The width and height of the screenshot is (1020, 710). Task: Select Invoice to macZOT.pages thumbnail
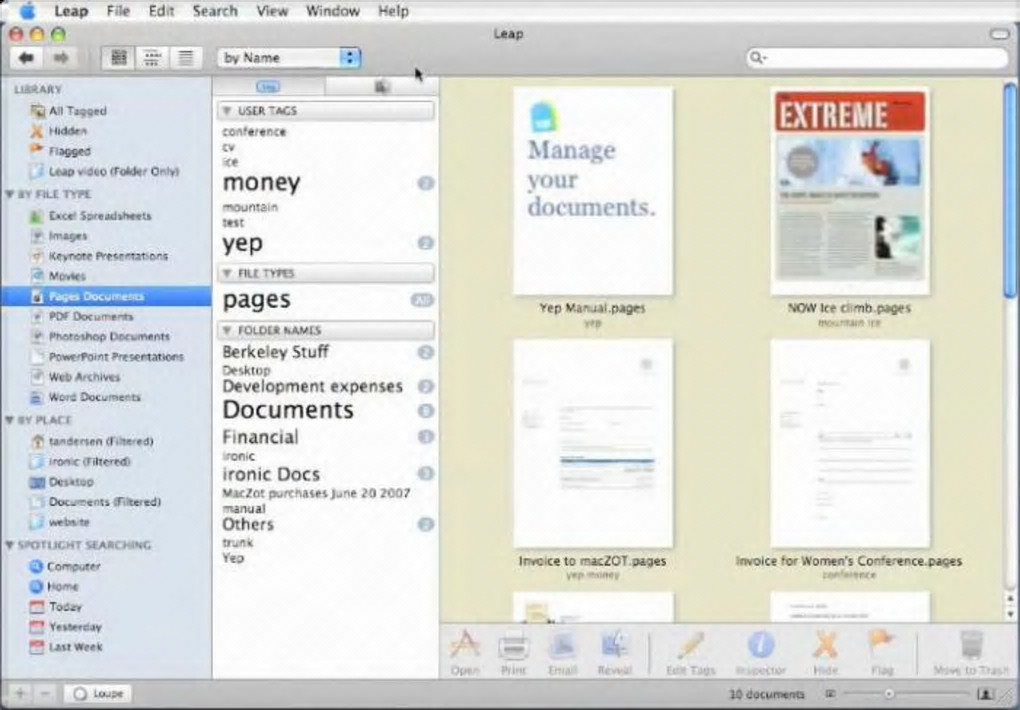pyautogui.click(x=593, y=444)
